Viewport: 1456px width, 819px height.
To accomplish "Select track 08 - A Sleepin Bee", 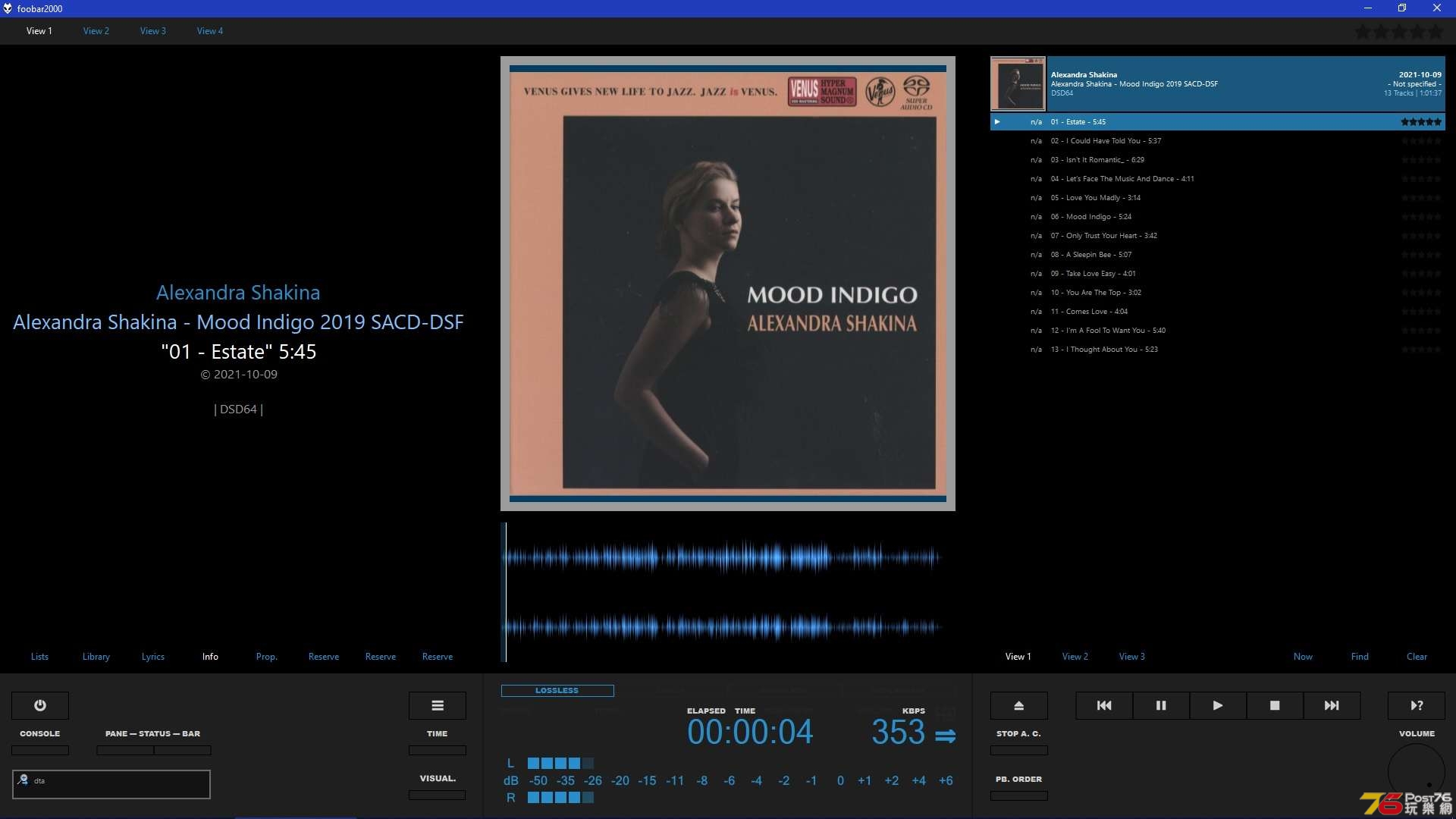I will 1218,255.
